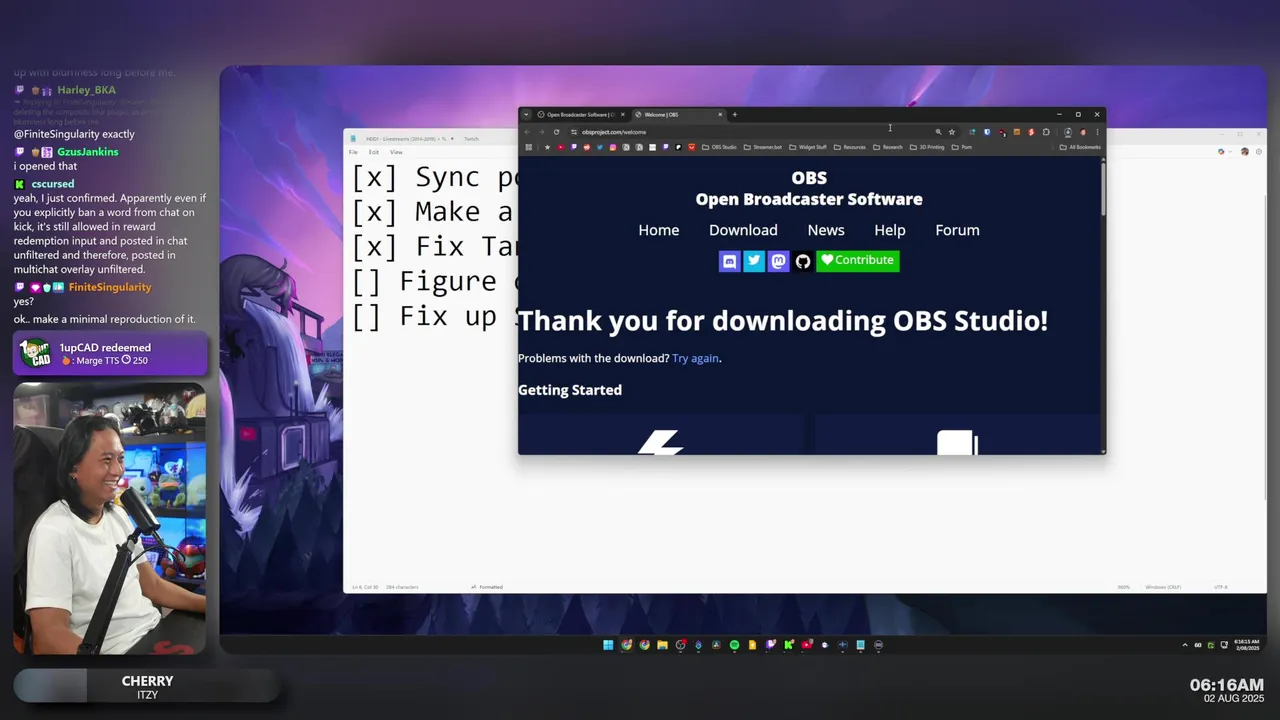Open the OBS Mastodon icon link
This screenshot has height=720, width=1280.
tap(778, 261)
